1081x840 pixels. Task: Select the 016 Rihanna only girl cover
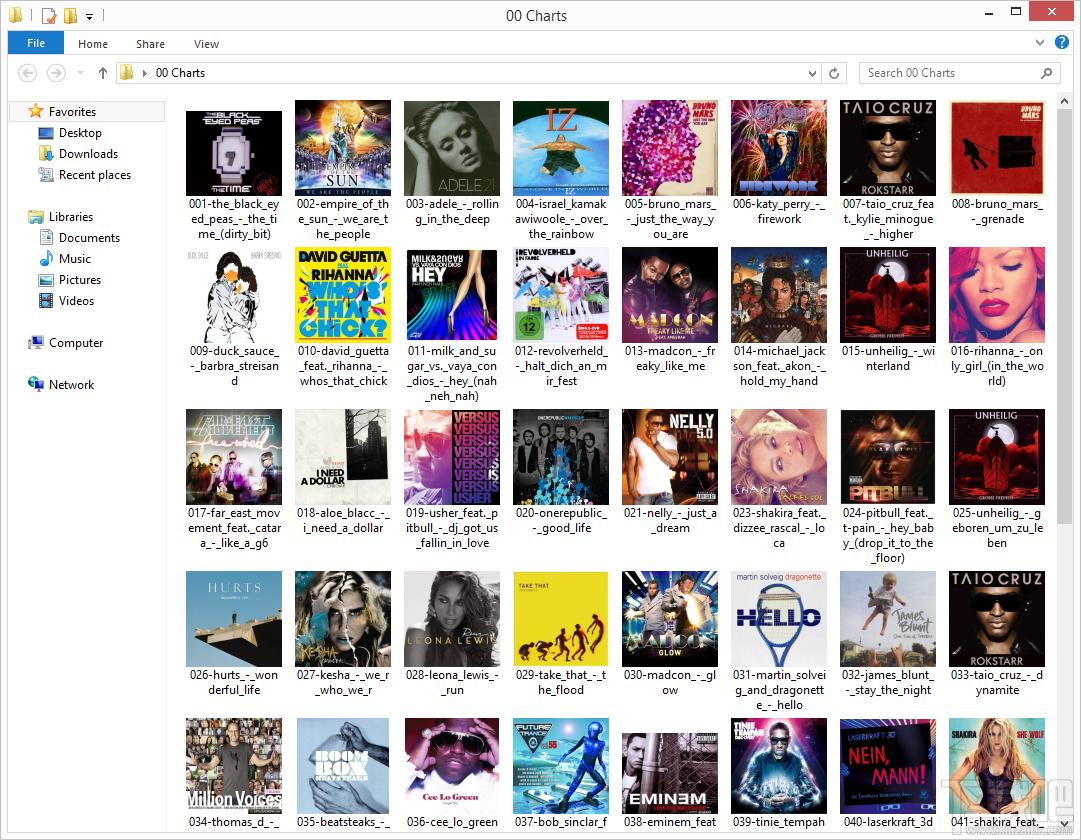click(997, 295)
